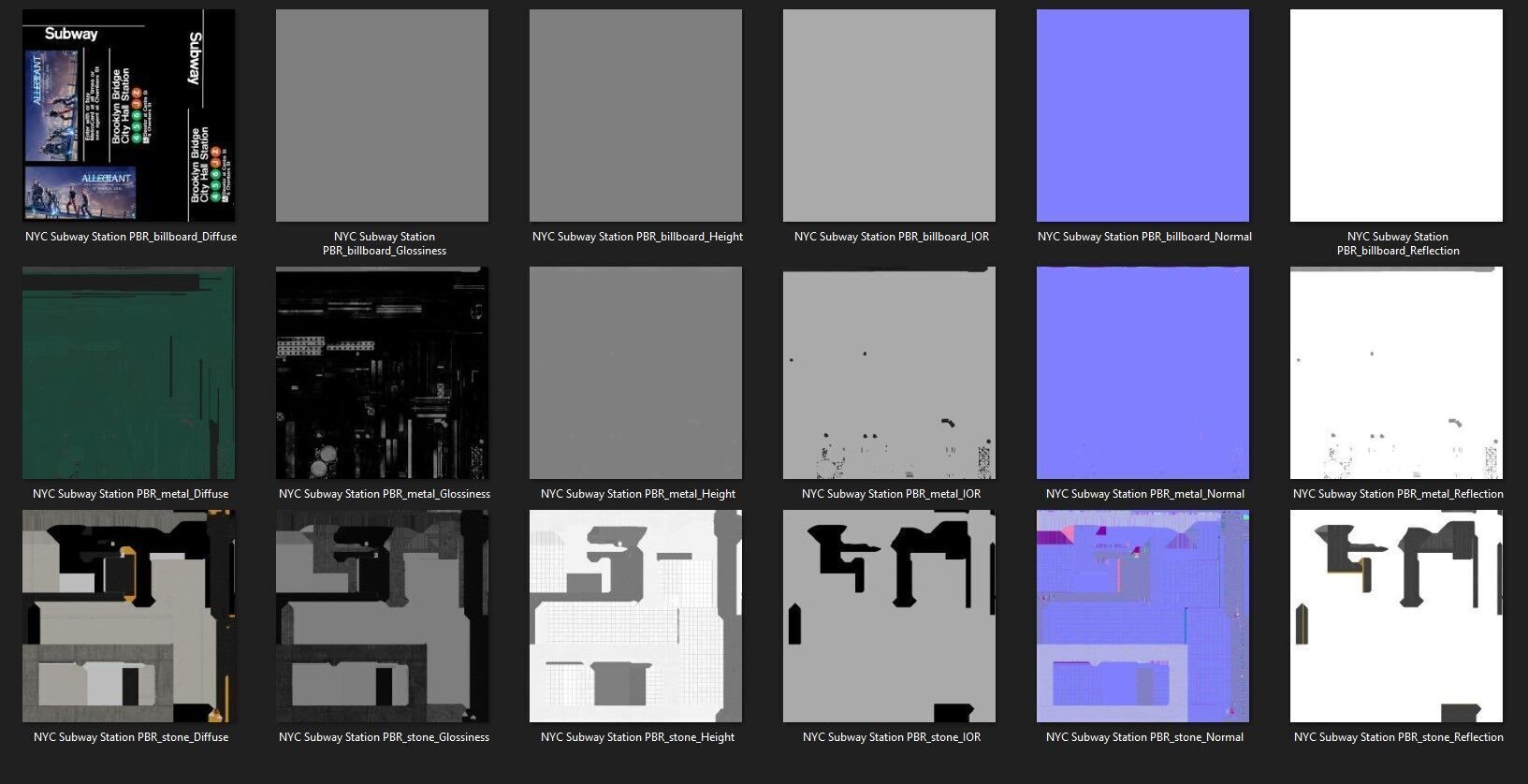Click the file name 'NYC Subway Station PBR_stone_Reflection'
This screenshot has height=784, width=1528.
[1398, 737]
